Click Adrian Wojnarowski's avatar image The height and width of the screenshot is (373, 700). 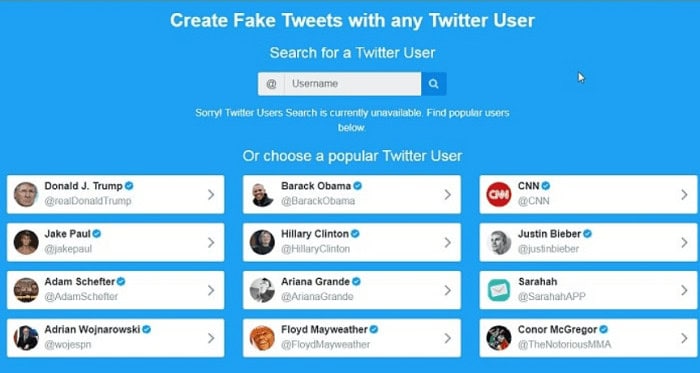pos(25,338)
